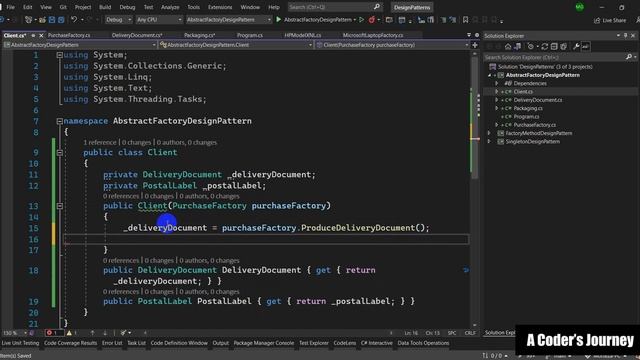Switch to the Program.cs tab

(x=249, y=36)
